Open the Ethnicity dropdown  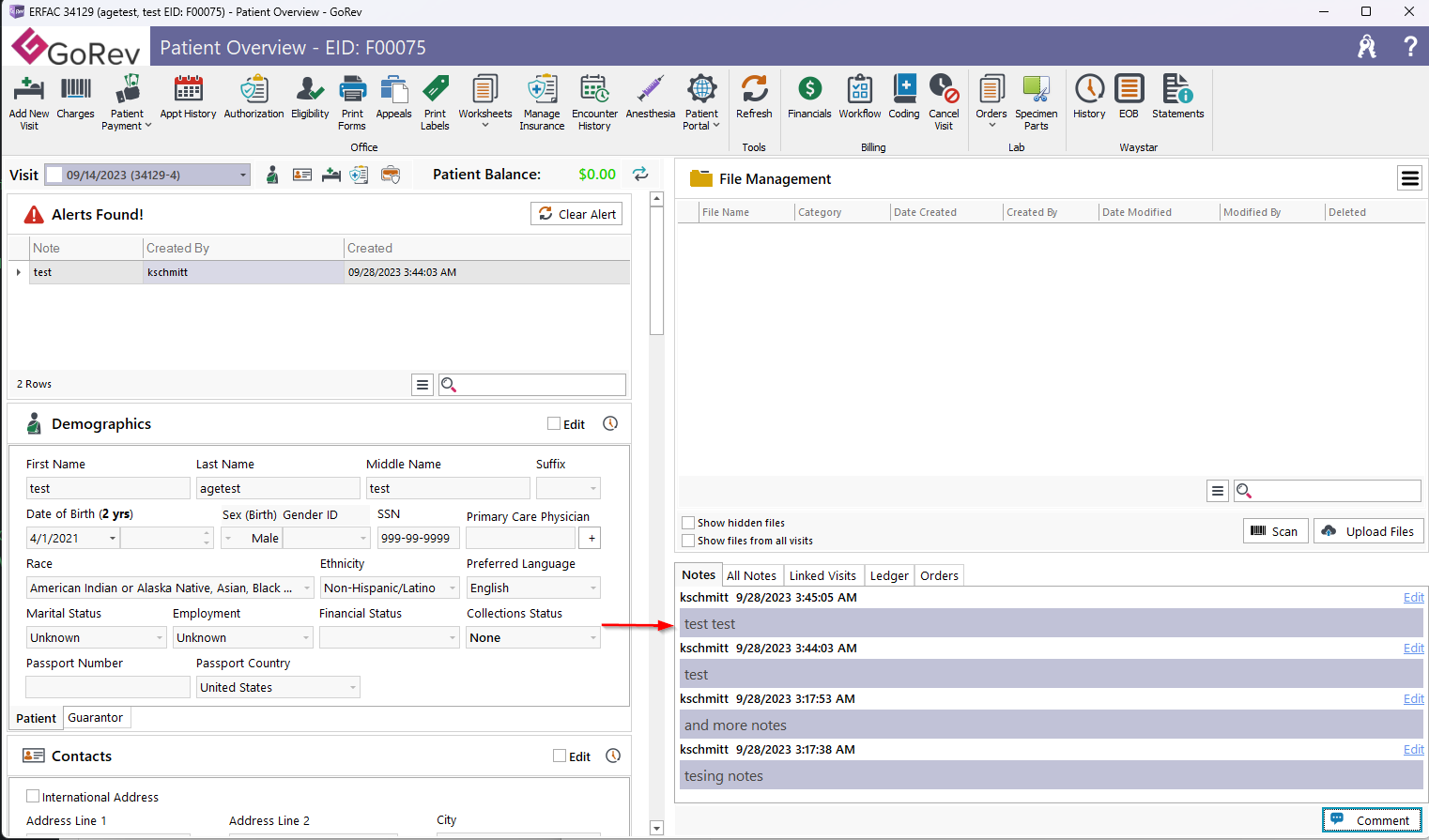[453, 588]
